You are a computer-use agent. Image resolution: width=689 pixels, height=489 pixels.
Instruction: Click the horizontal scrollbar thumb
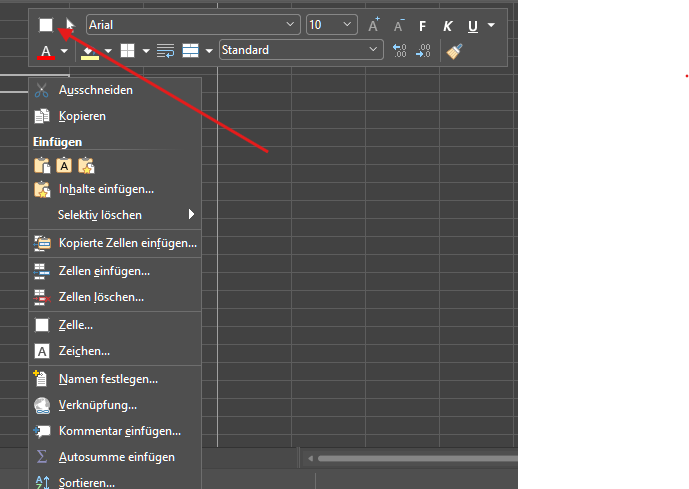coord(417,459)
